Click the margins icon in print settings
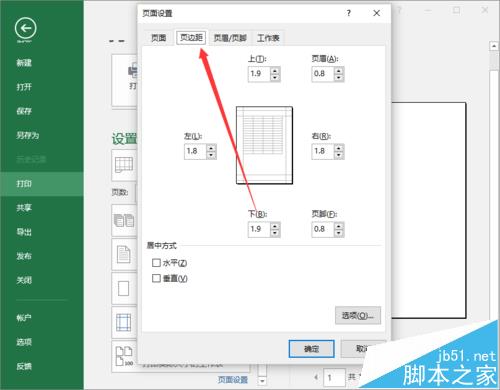The height and width of the screenshot is (390, 500). pos(123,323)
